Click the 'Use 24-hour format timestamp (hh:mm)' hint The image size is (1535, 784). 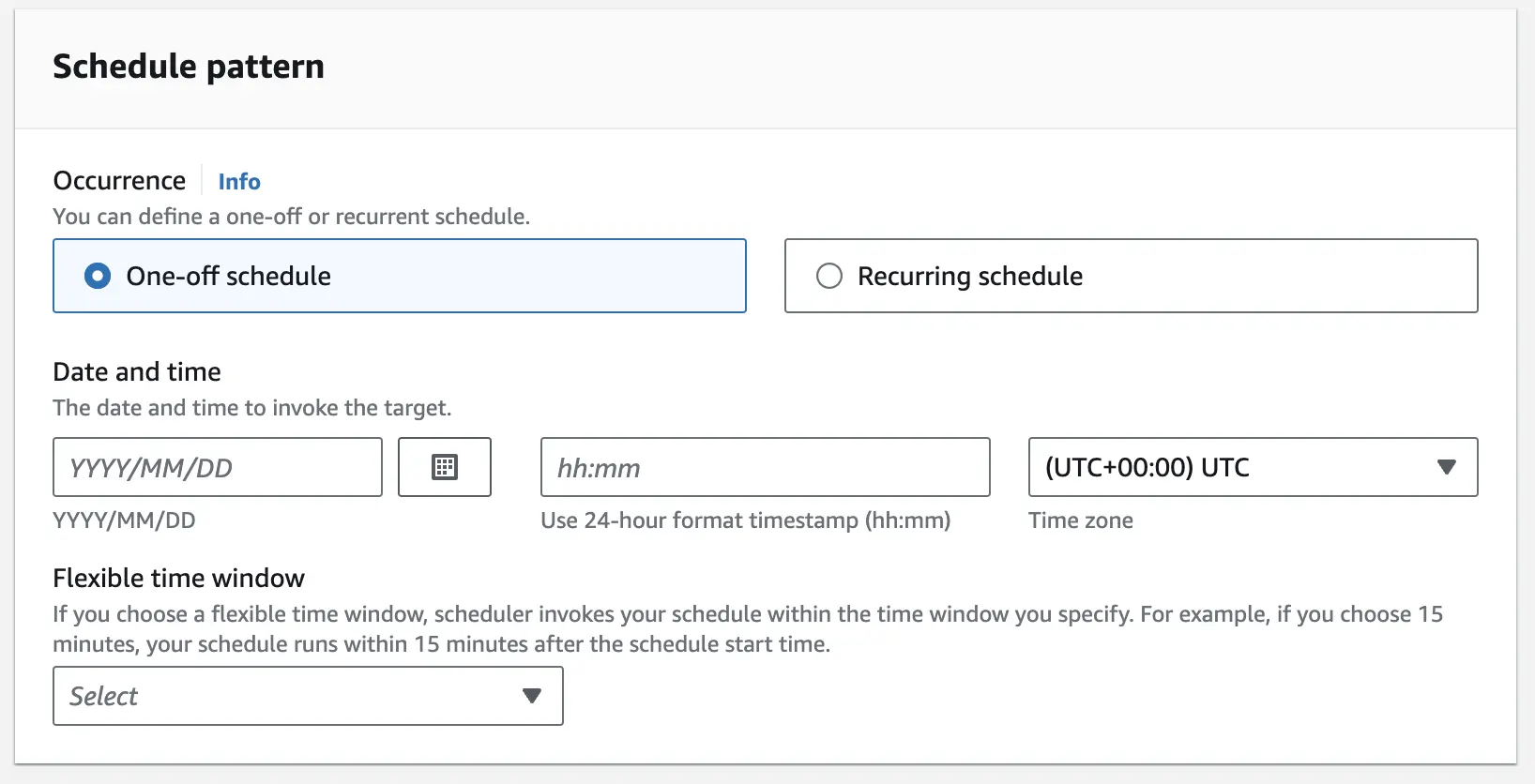tap(746, 520)
